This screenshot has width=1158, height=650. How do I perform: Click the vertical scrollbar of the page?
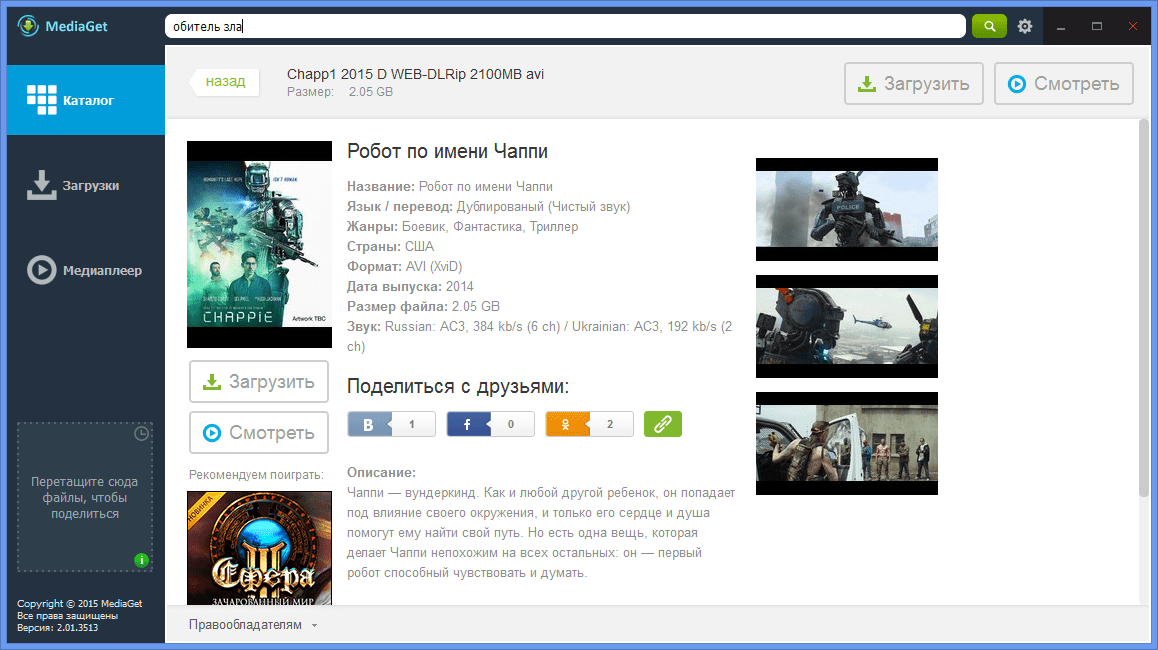(1144, 307)
